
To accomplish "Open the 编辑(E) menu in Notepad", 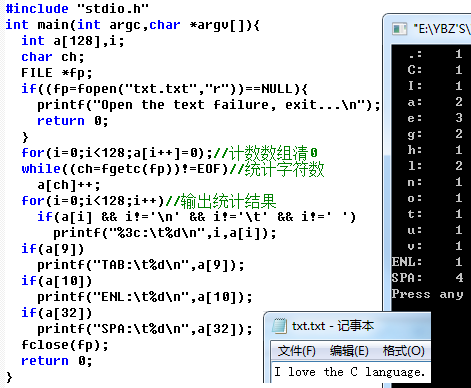I will [x=349, y=351].
